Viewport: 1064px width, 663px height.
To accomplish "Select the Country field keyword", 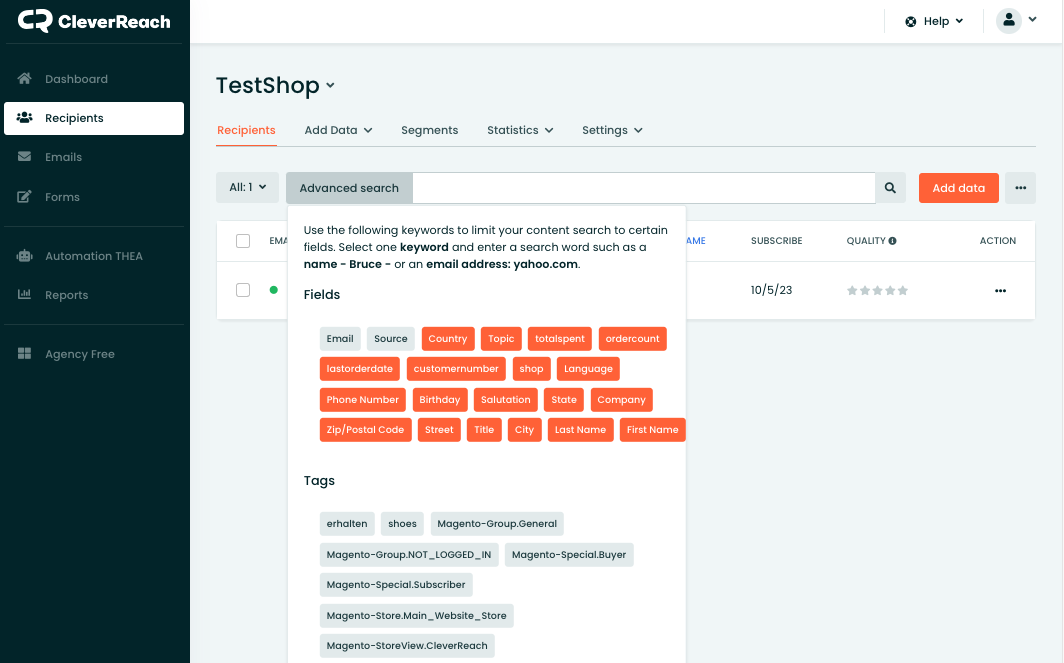I will pyautogui.click(x=447, y=339).
